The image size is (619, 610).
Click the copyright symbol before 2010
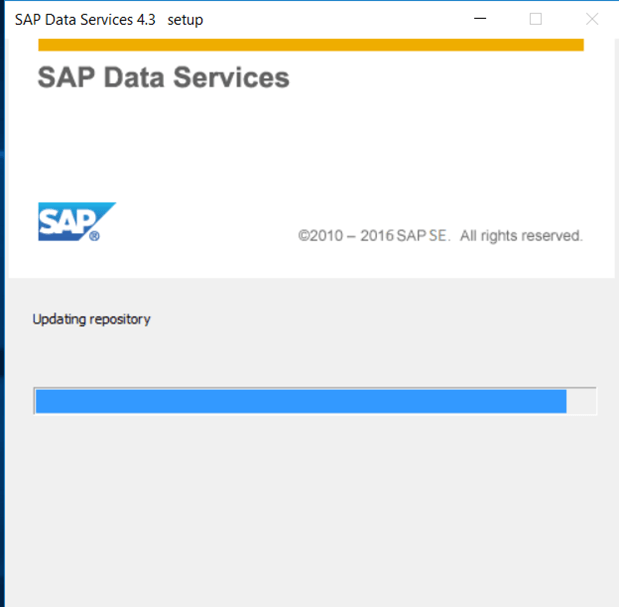(x=304, y=236)
